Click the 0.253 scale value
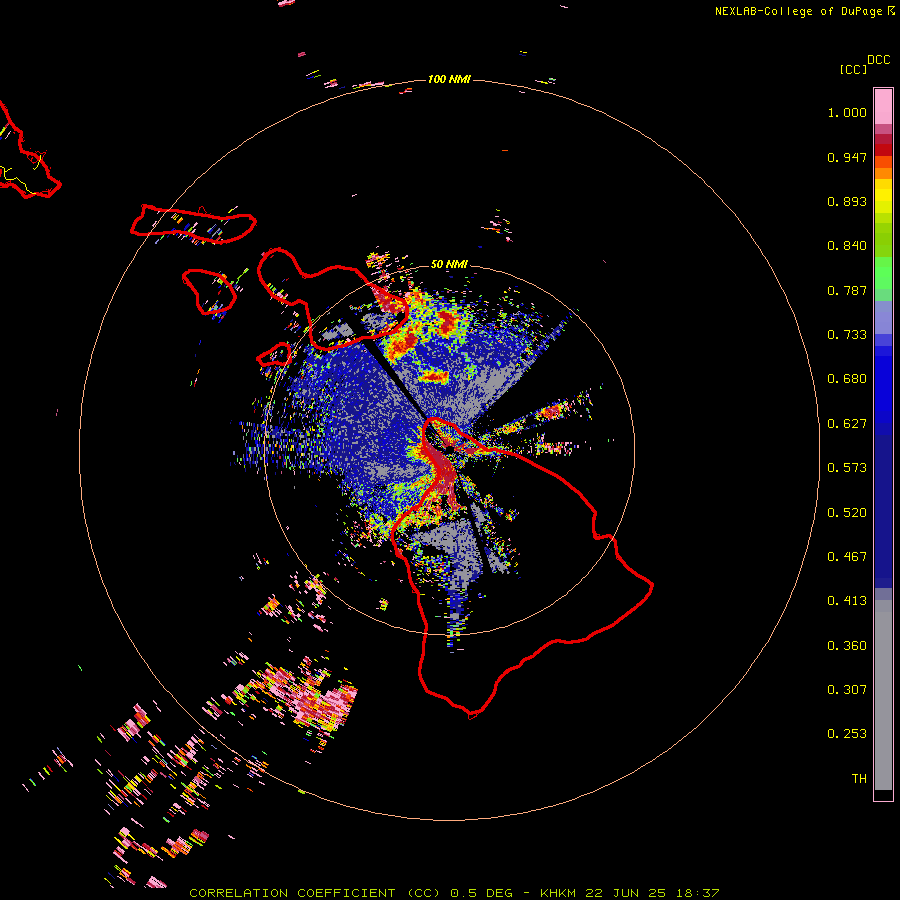This screenshot has width=900, height=900. pyautogui.click(x=847, y=734)
